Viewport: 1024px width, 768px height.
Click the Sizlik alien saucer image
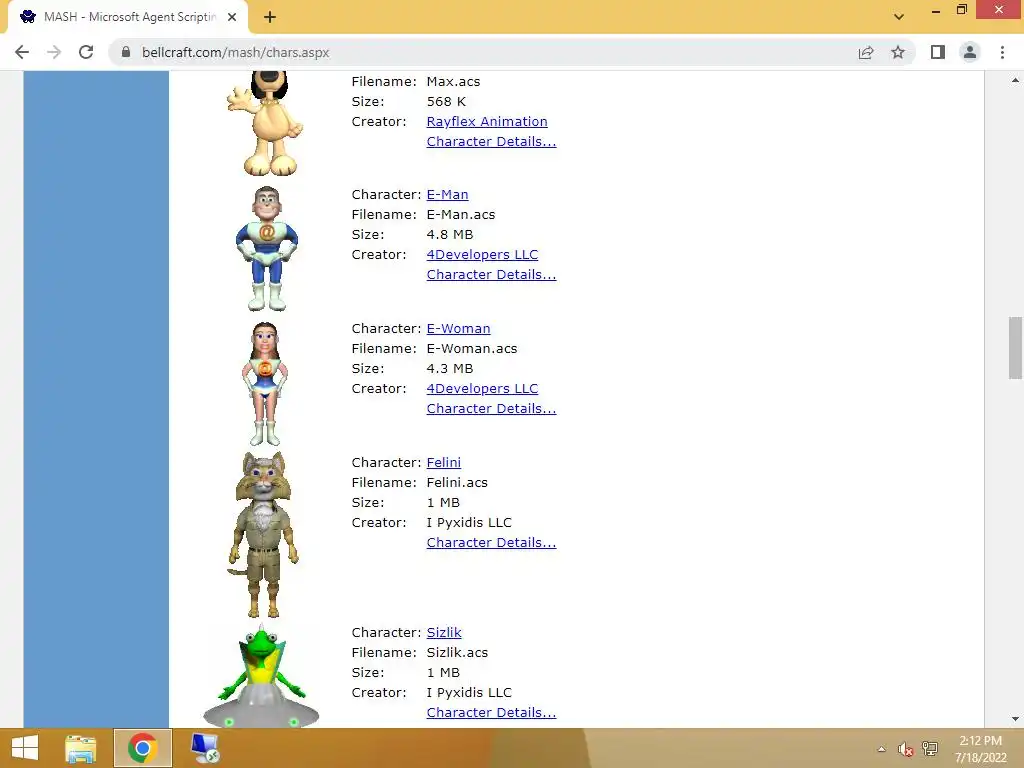coord(261,676)
